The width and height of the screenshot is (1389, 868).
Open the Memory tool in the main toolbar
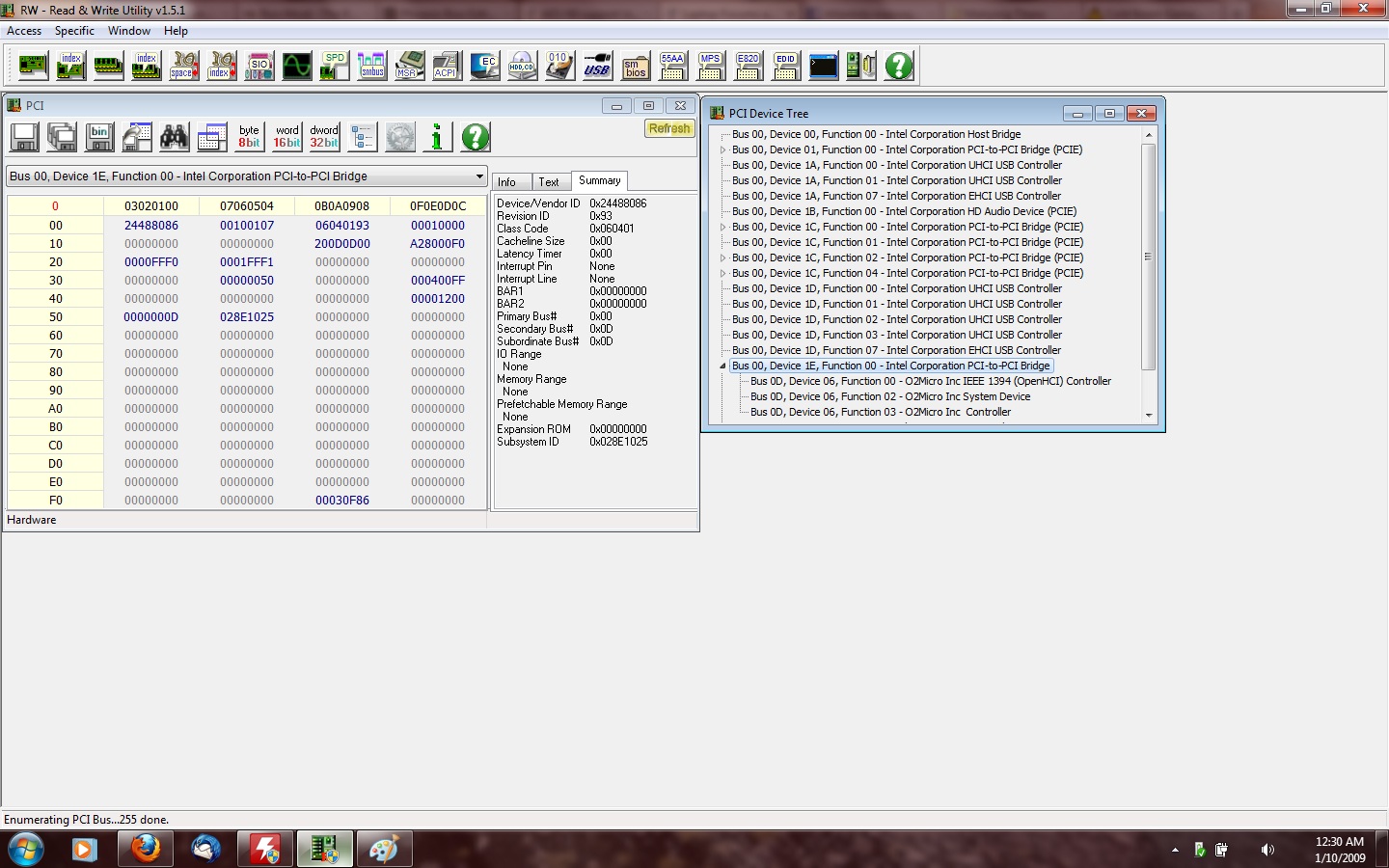tap(108, 66)
